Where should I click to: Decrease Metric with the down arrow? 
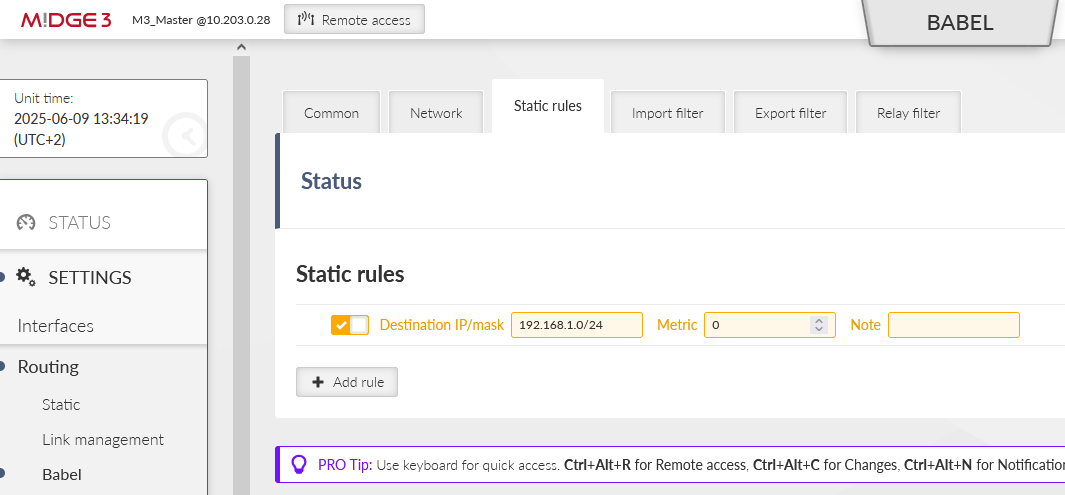[x=818, y=329]
